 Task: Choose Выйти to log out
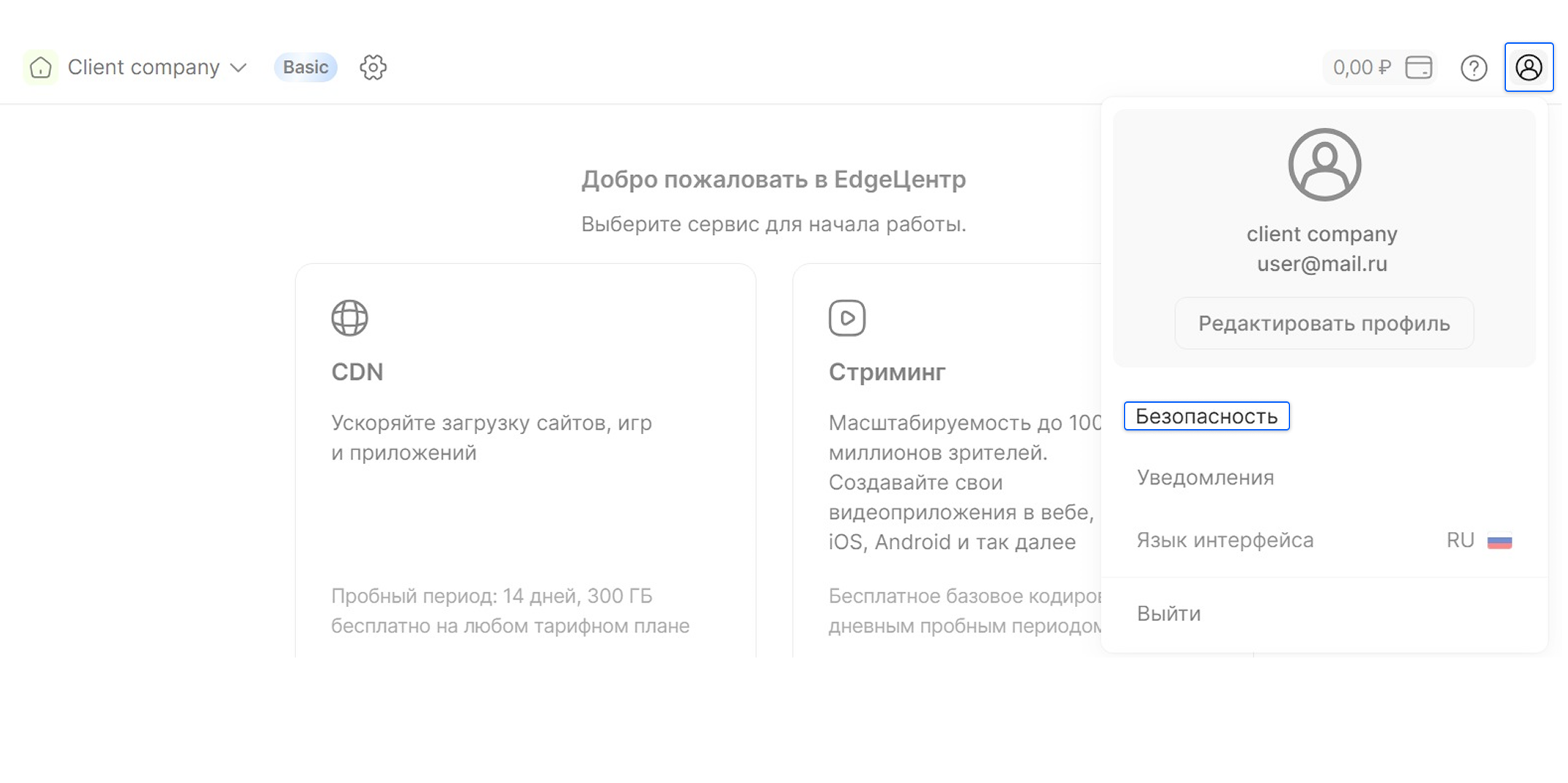click(1168, 614)
